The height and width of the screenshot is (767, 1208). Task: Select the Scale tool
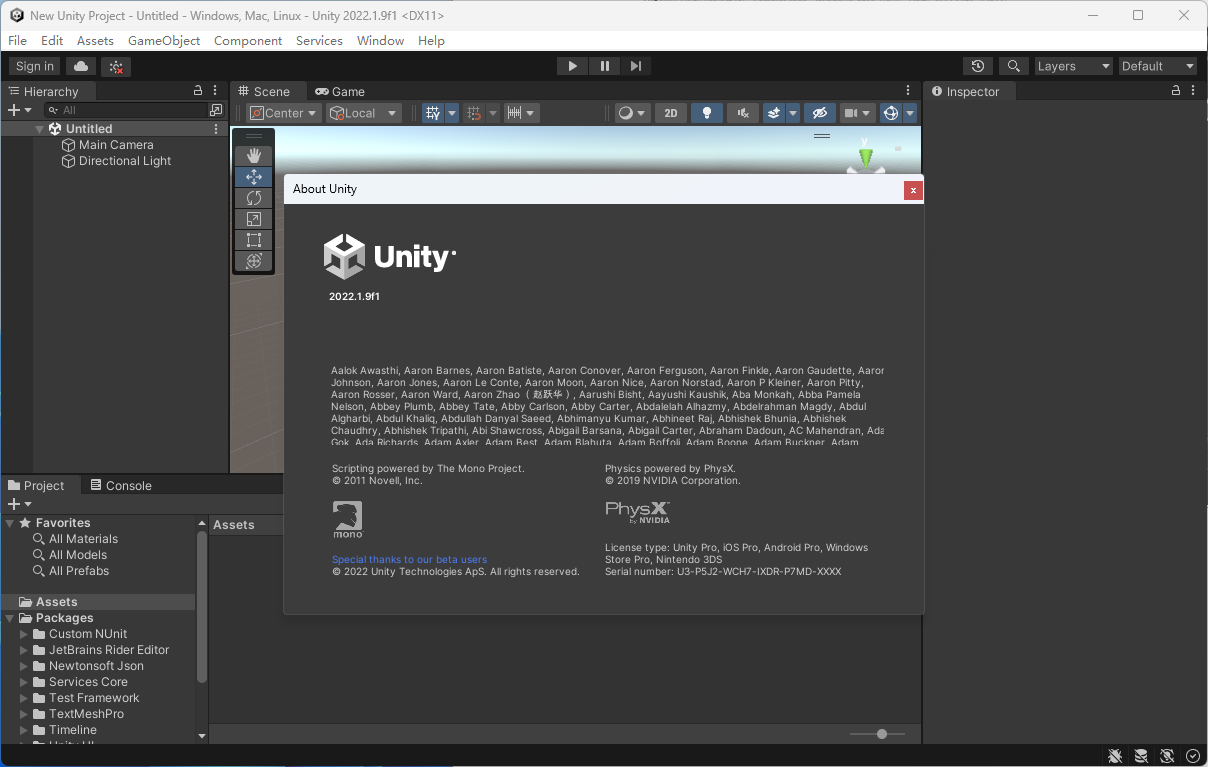click(253, 218)
